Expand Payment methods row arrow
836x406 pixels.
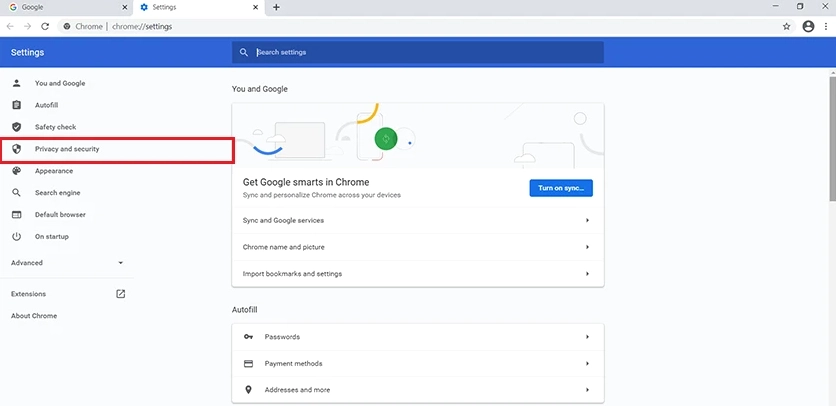[x=587, y=363]
